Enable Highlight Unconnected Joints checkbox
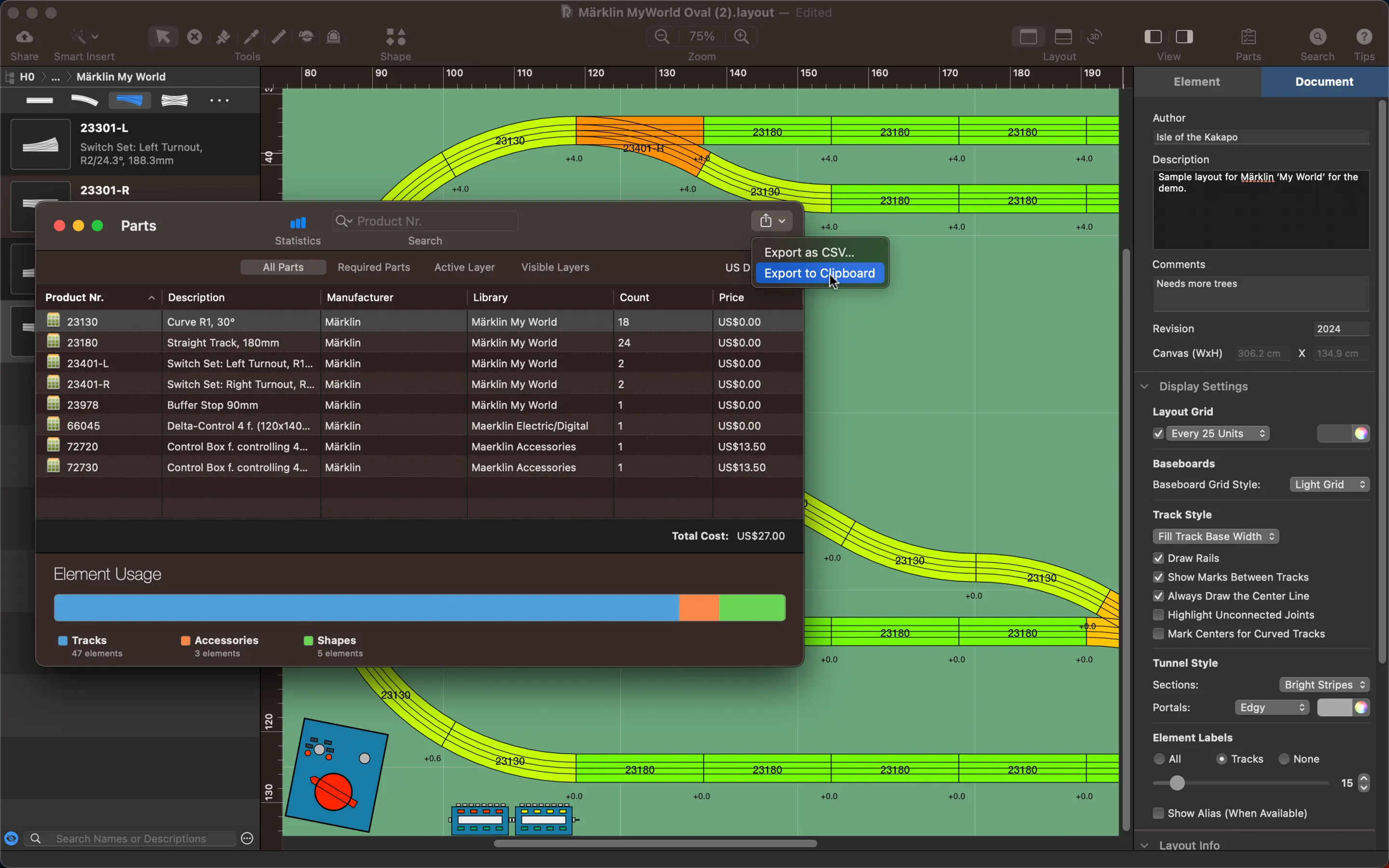Screen dimensions: 1389x868 pyautogui.click(x=1158, y=615)
